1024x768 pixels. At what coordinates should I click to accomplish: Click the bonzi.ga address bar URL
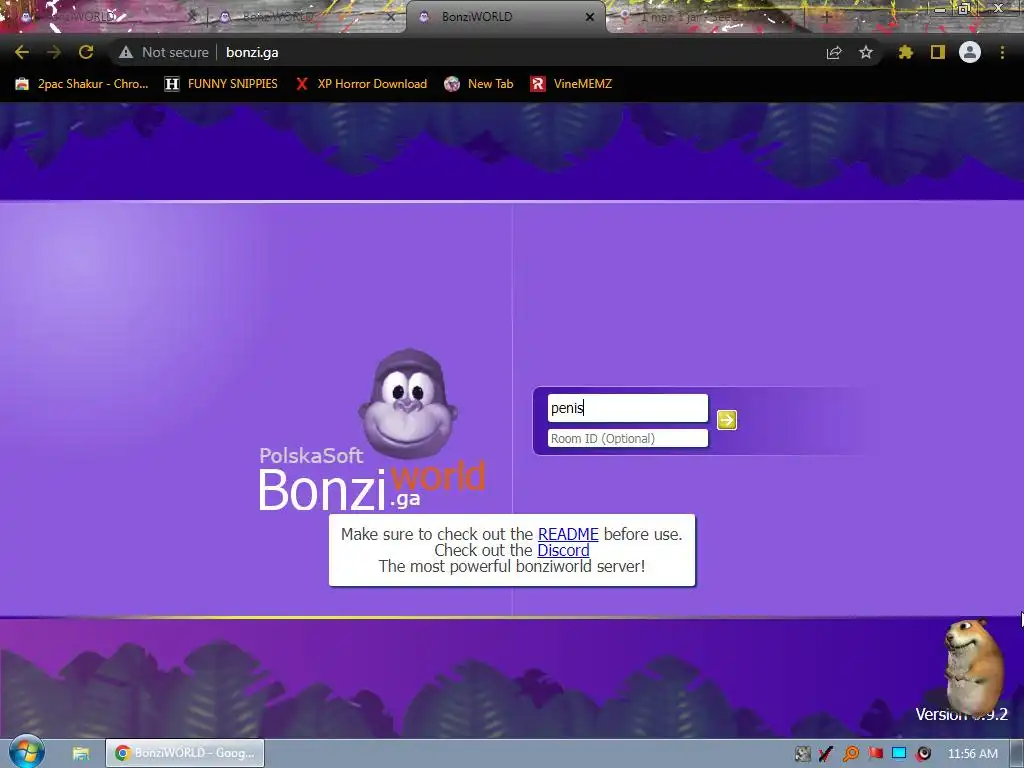tap(252, 52)
